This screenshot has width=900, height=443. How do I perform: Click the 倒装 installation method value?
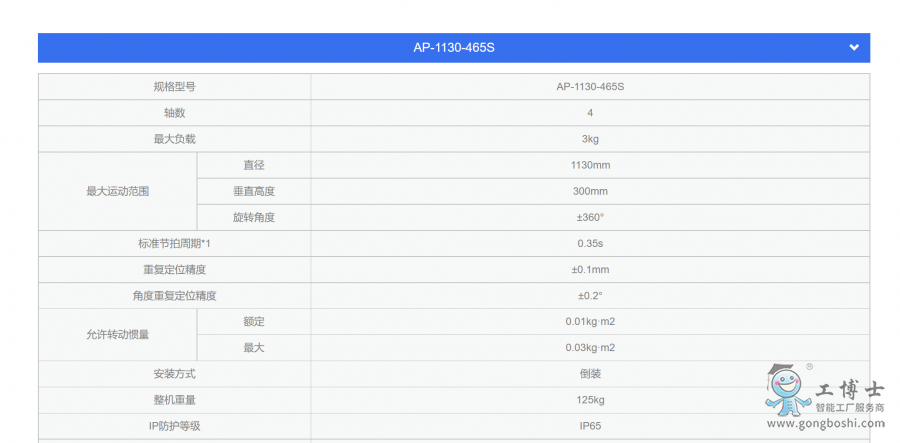click(590, 373)
